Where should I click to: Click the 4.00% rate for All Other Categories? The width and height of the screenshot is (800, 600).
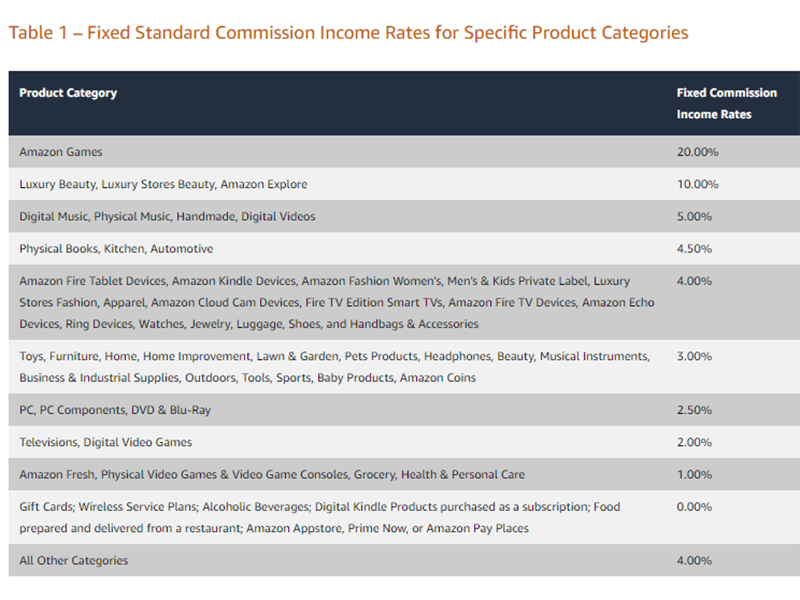pyautogui.click(x=694, y=561)
